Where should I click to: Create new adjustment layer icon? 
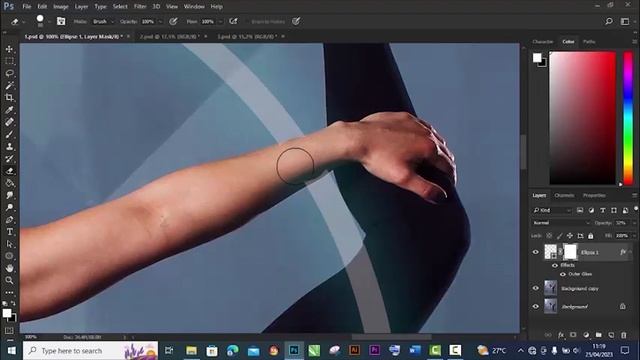click(586, 335)
